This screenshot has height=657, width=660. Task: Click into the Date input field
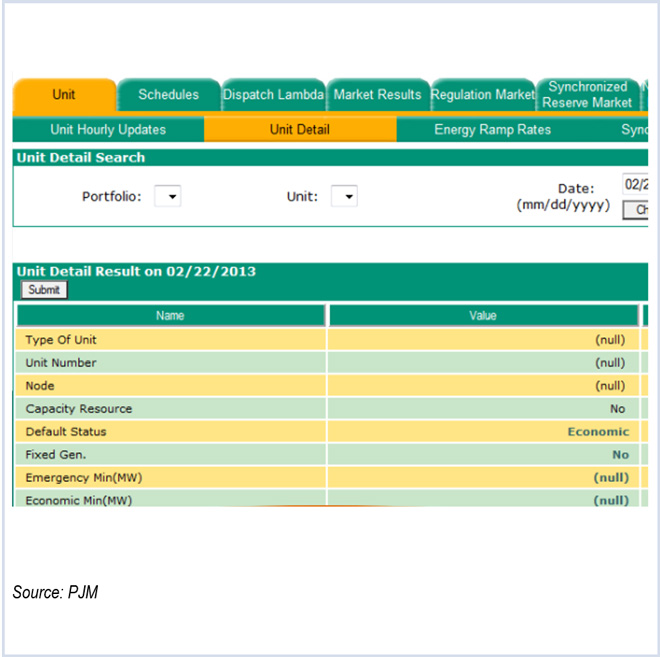coord(635,185)
